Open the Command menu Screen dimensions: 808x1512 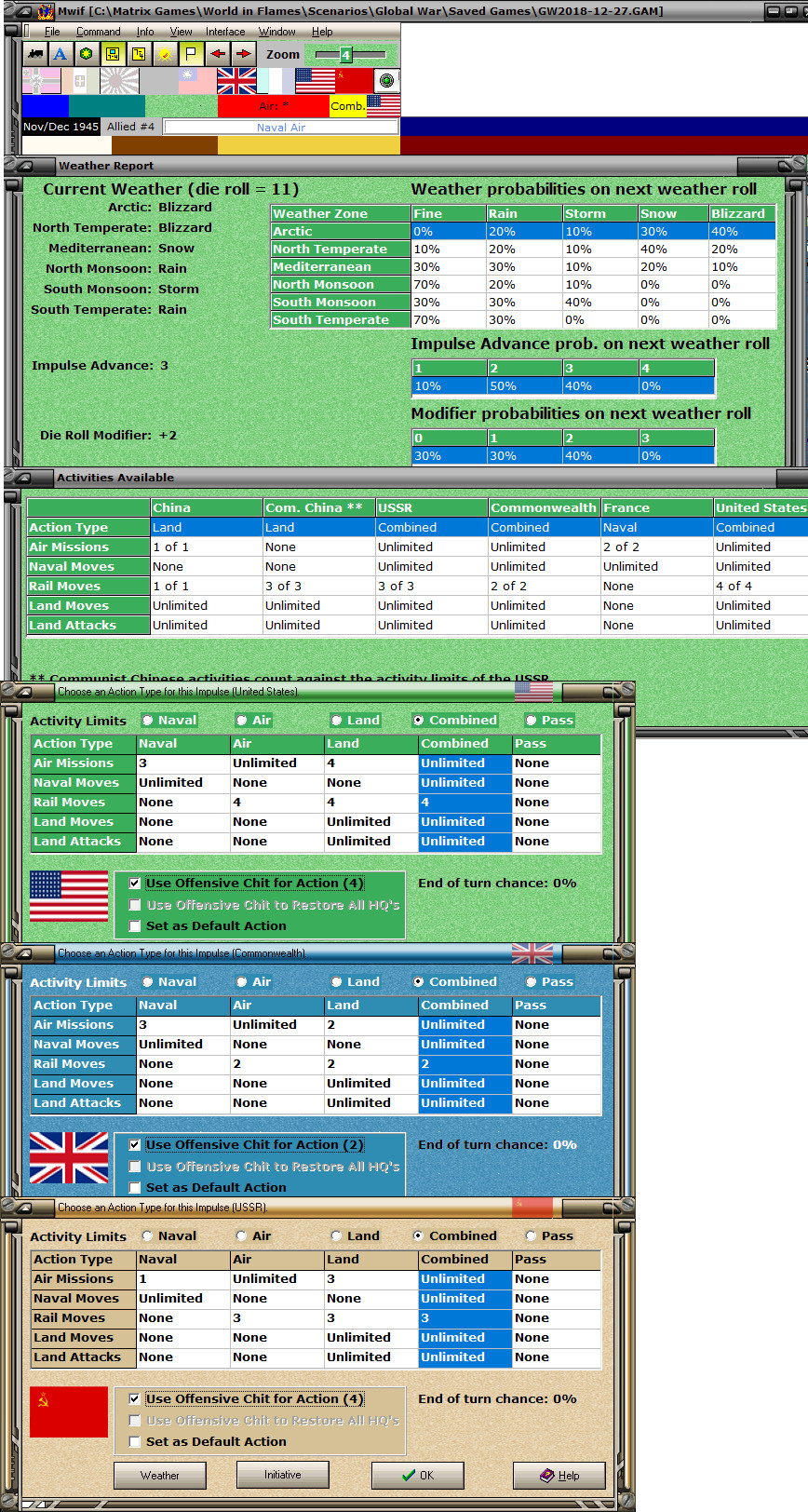pos(99,32)
